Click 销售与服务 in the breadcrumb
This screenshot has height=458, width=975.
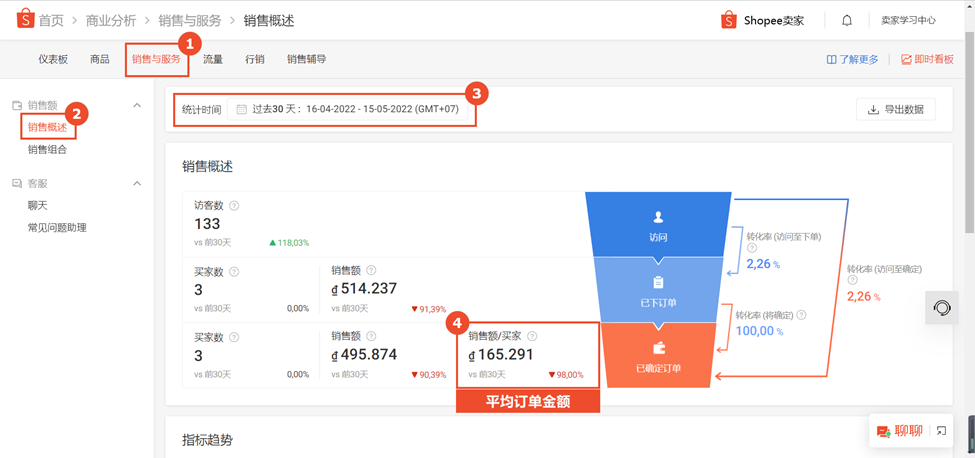pos(190,21)
